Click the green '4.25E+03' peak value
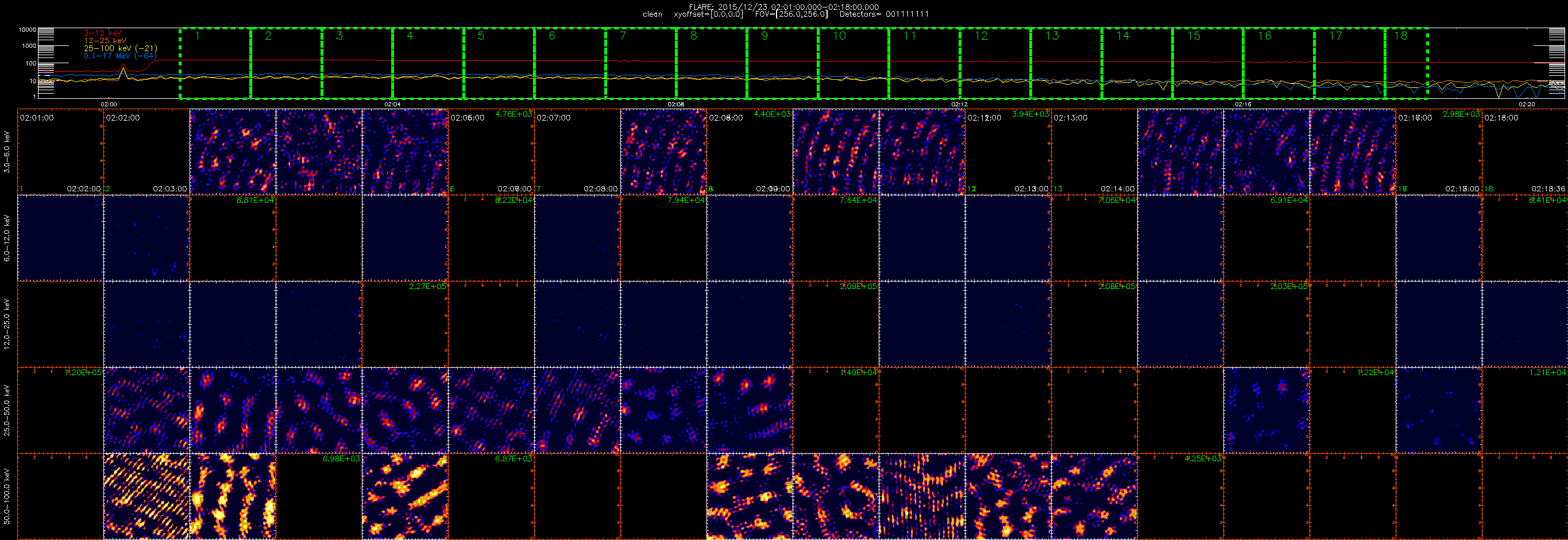This screenshot has width=1568, height=540. 1203,458
